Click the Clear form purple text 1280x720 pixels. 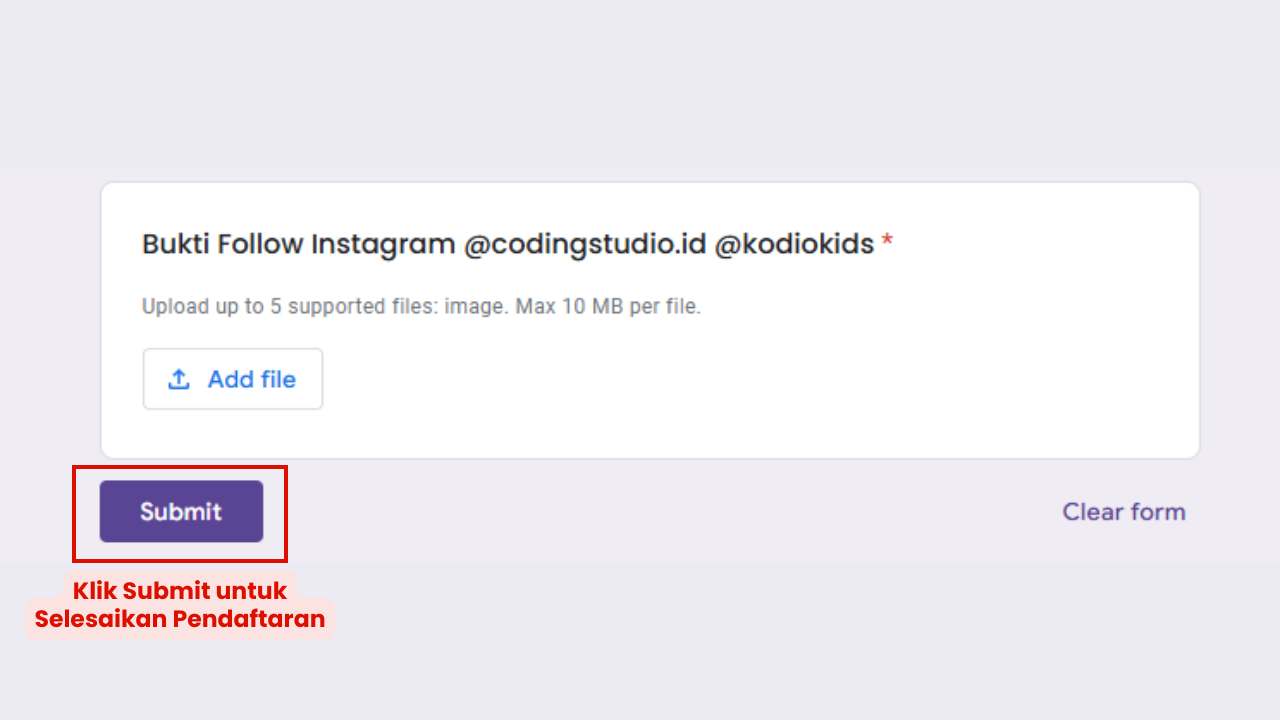coord(1122,511)
